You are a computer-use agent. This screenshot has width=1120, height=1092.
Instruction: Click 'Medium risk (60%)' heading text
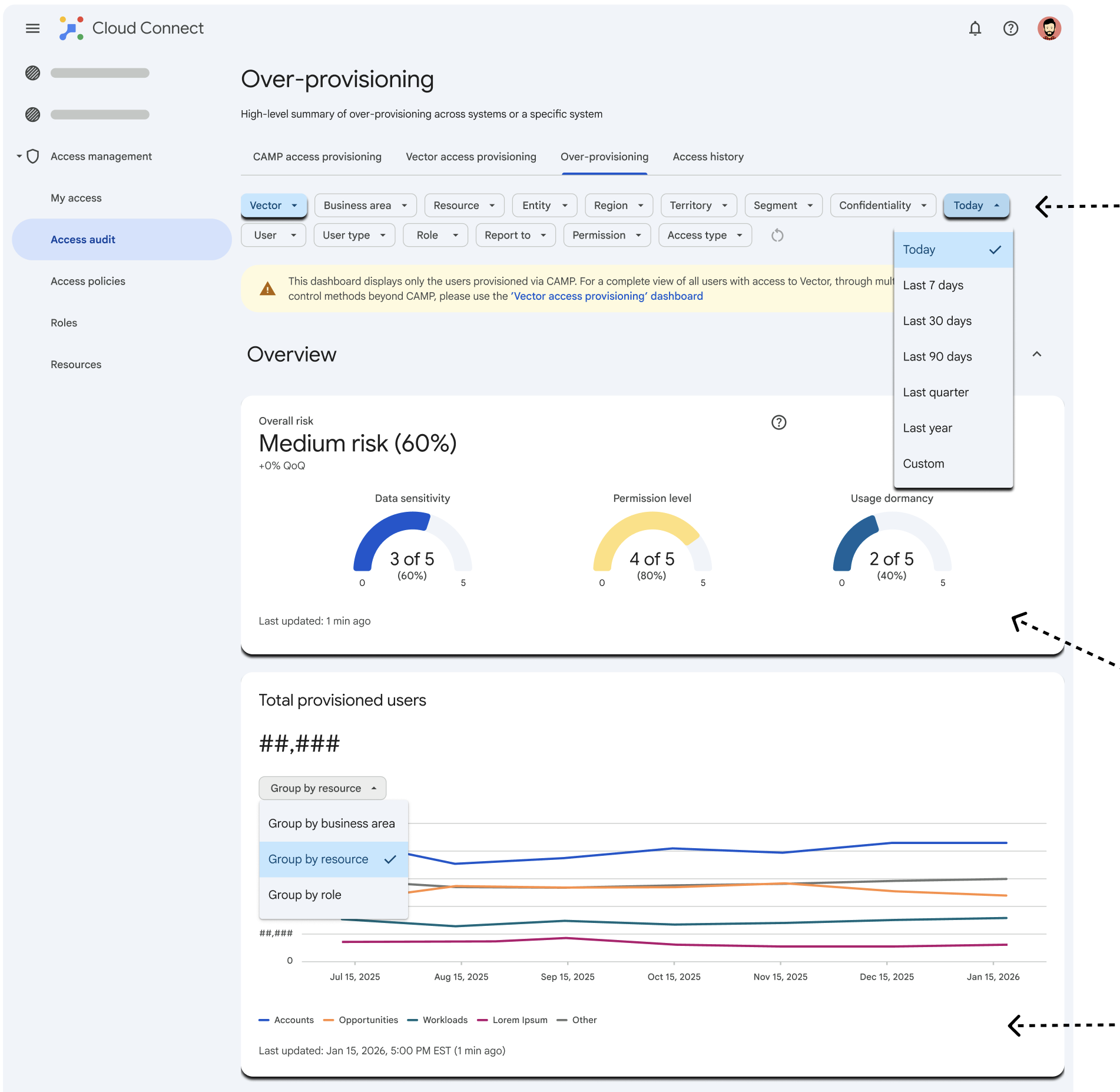(x=358, y=444)
